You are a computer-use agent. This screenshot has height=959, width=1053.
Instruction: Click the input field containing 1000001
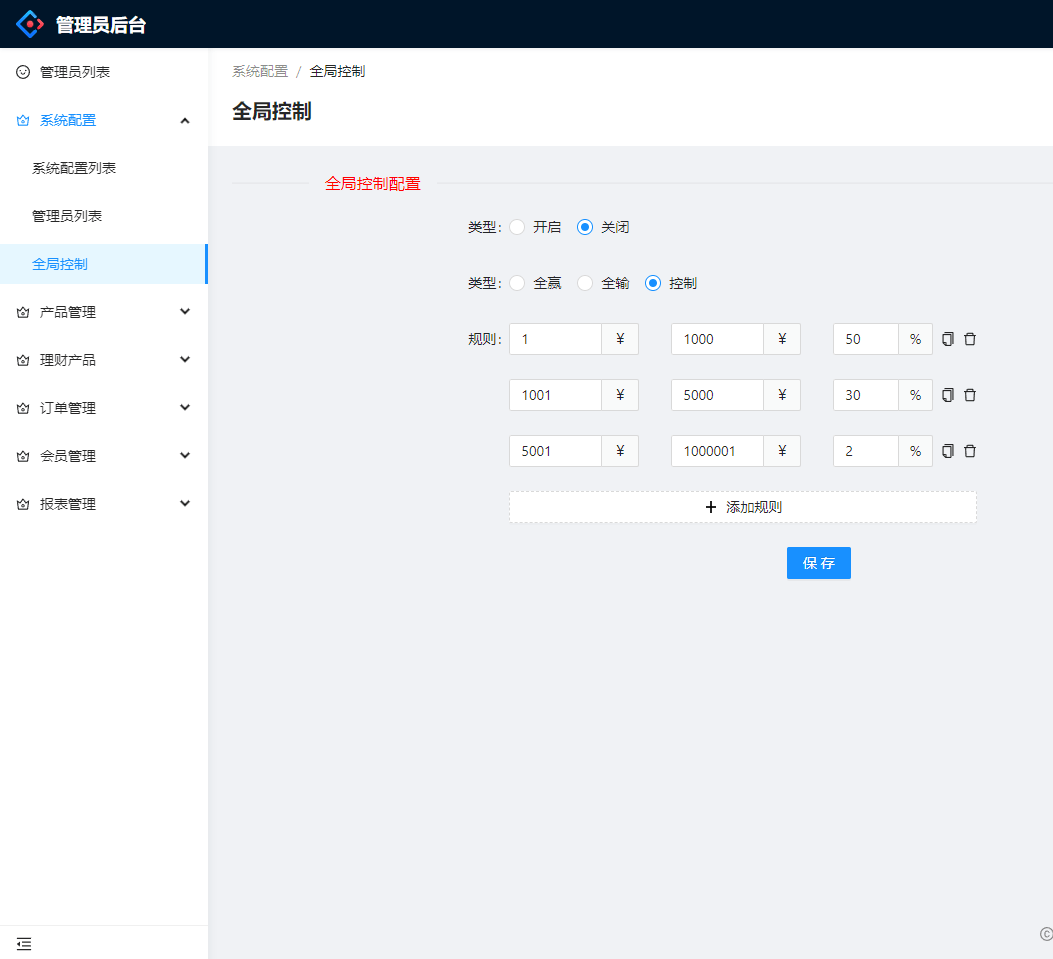click(716, 451)
